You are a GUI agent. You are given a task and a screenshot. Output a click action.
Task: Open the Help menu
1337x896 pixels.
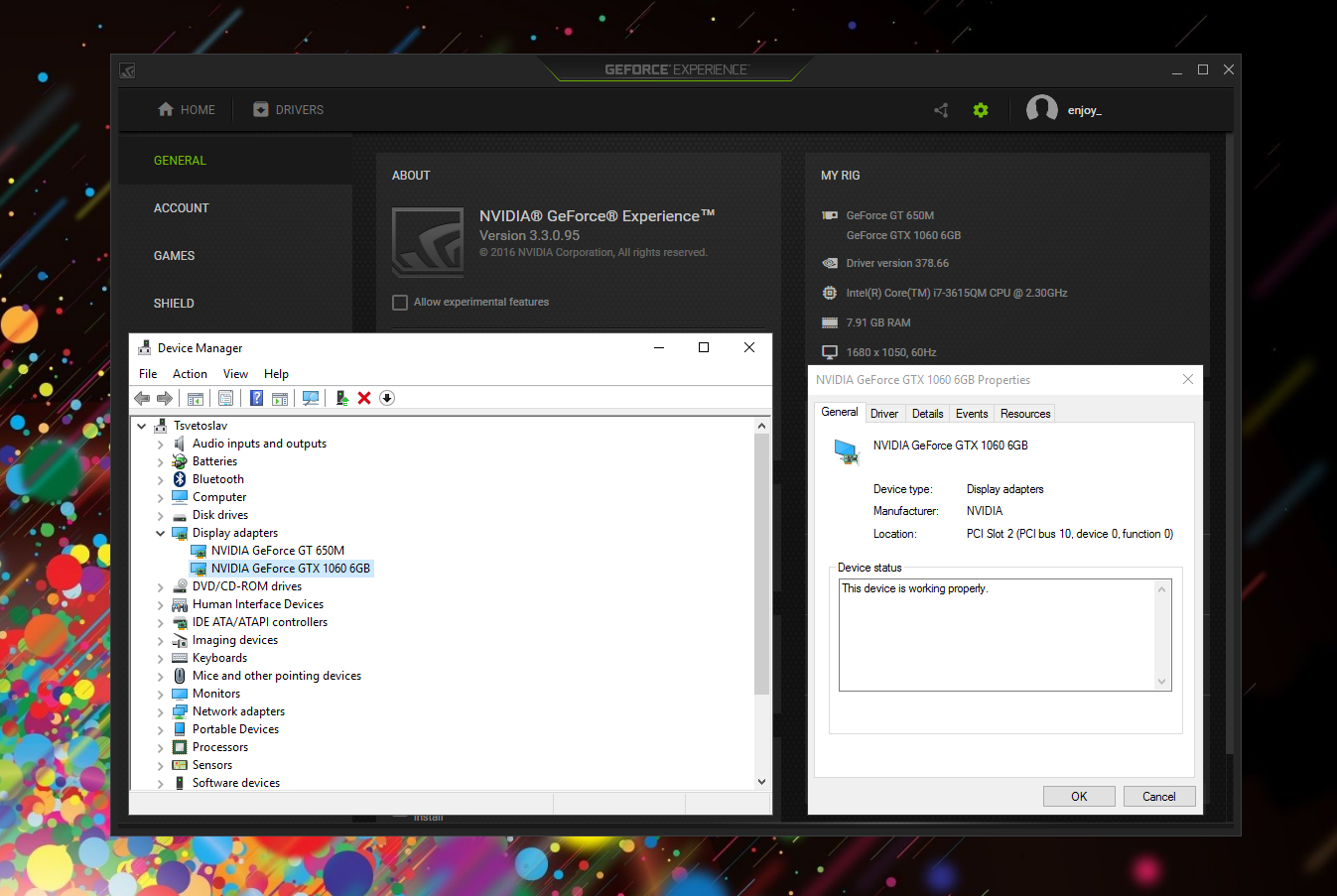pos(276,374)
